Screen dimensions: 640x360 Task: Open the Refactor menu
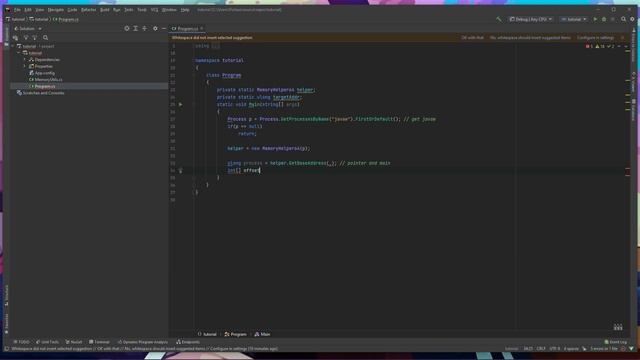pyautogui.click(x=88, y=9)
